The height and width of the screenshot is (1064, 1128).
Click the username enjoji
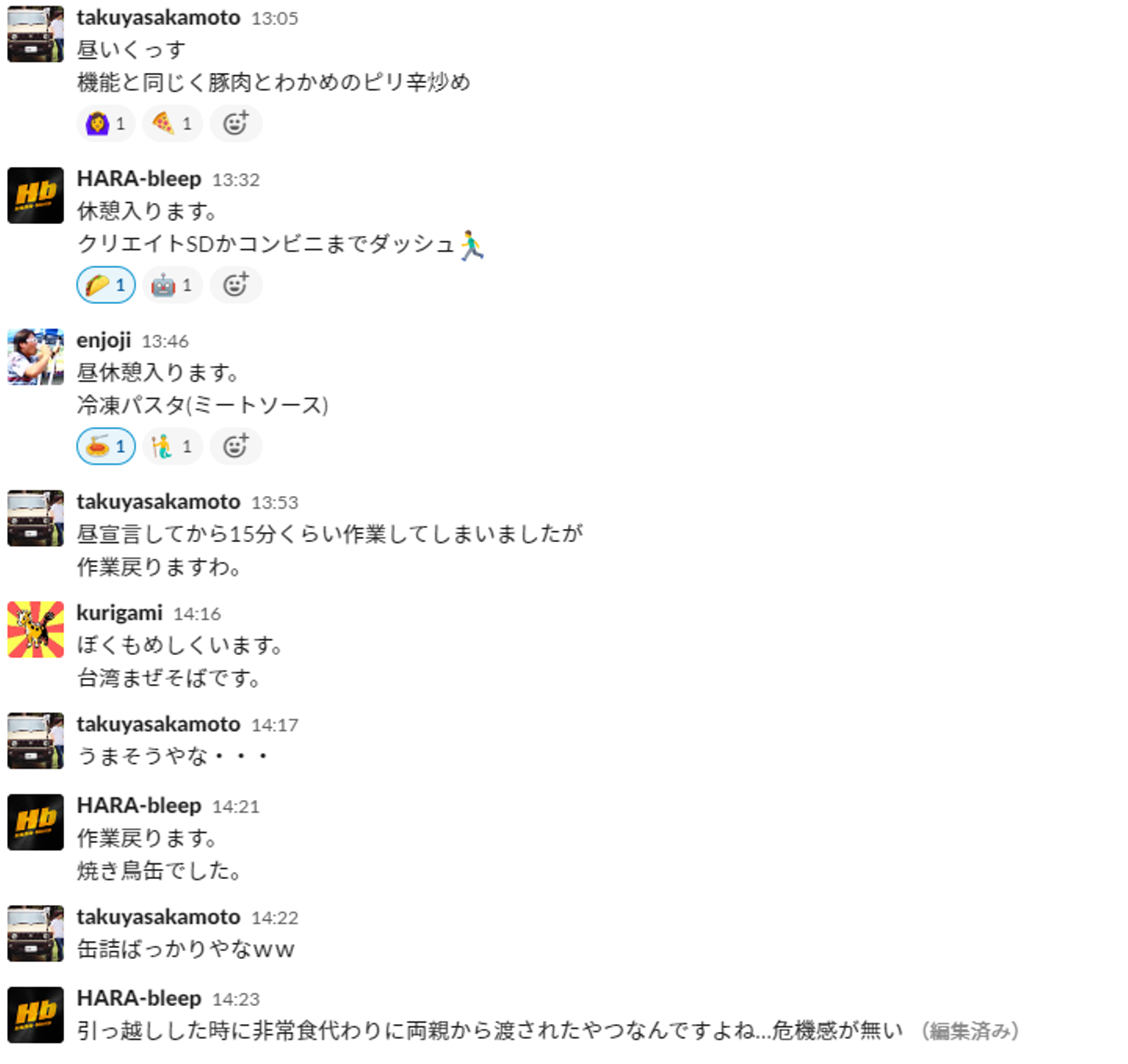[x=103, y=340]
